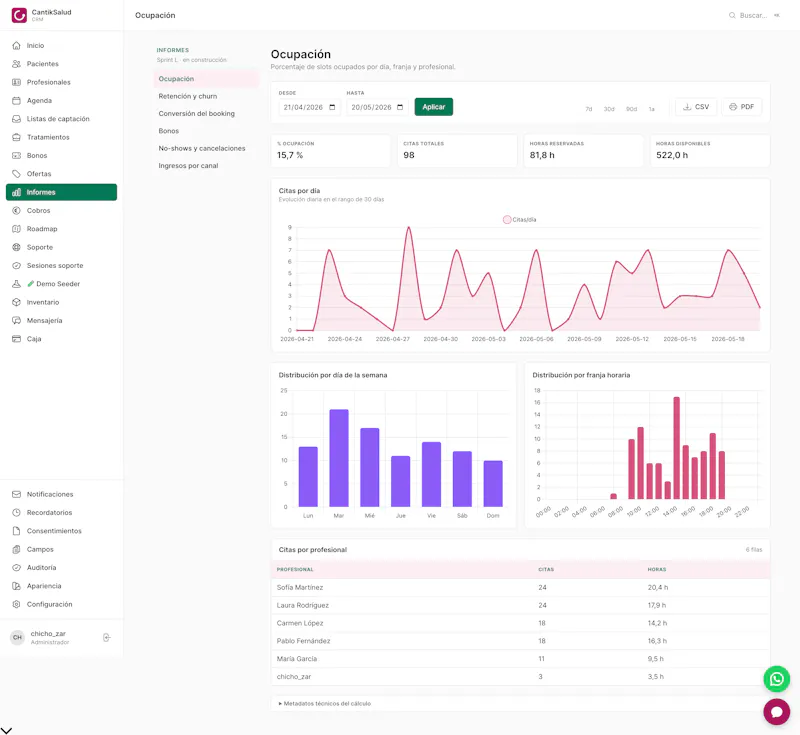The height and width of the screenshot is (735, 800).
Task: Open Auditoría icon in sidebar
Action: (x=16, y=568)
